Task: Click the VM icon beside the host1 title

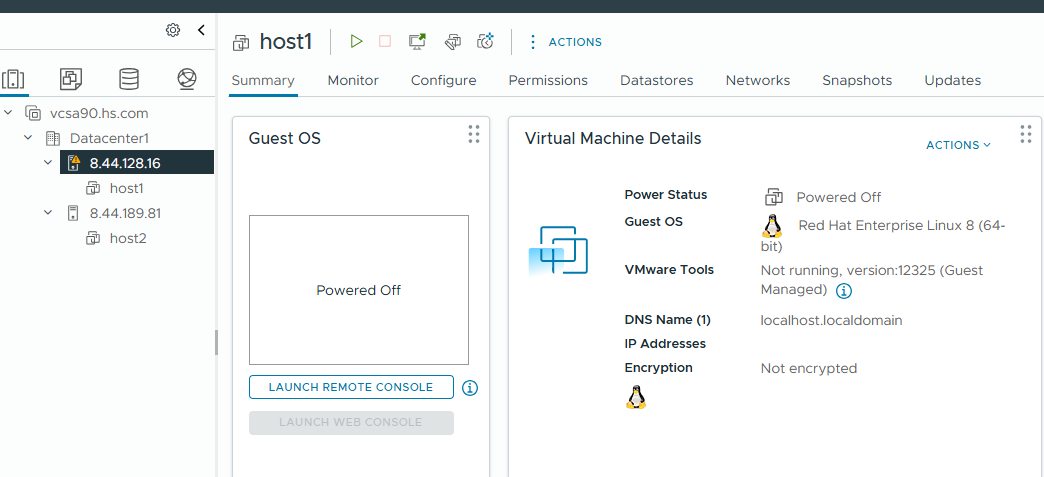Action: coord(240,43)
